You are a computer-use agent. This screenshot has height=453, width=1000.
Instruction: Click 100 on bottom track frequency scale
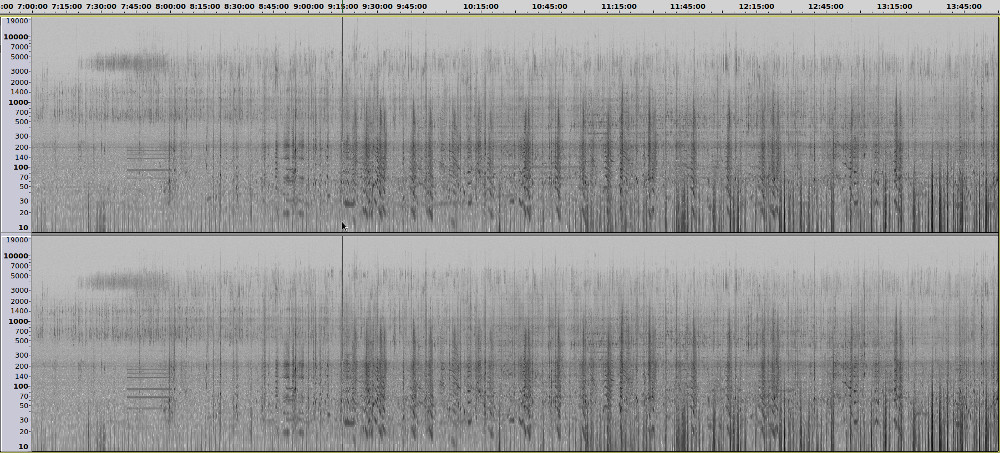click(22, 386)
